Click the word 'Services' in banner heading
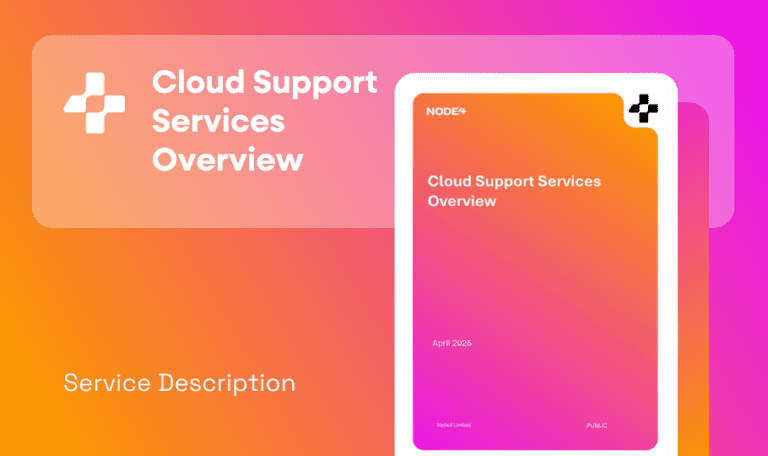Screen dimensions: 768x456 click(218, 121)
